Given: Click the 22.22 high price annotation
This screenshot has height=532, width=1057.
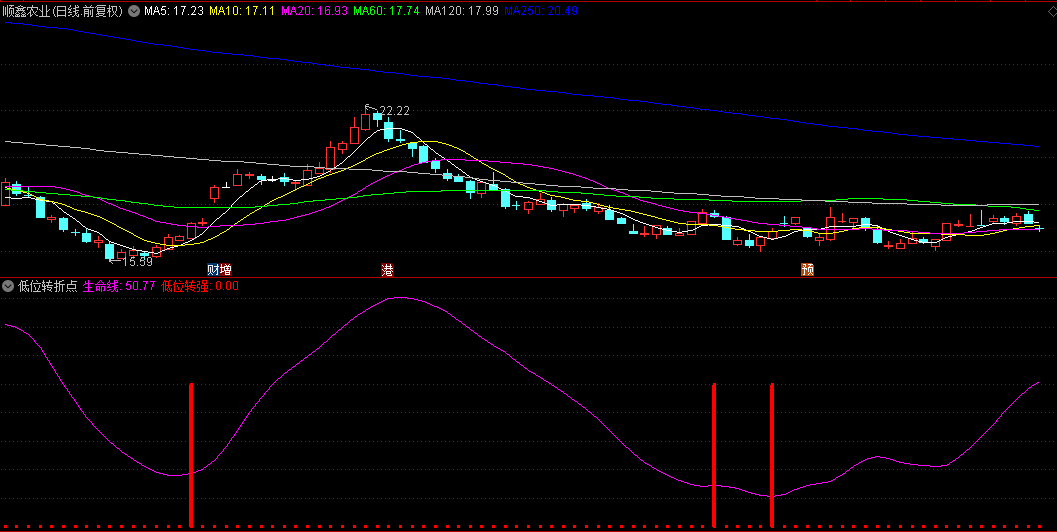Looking at the screenshot, I should coord(394,111).
